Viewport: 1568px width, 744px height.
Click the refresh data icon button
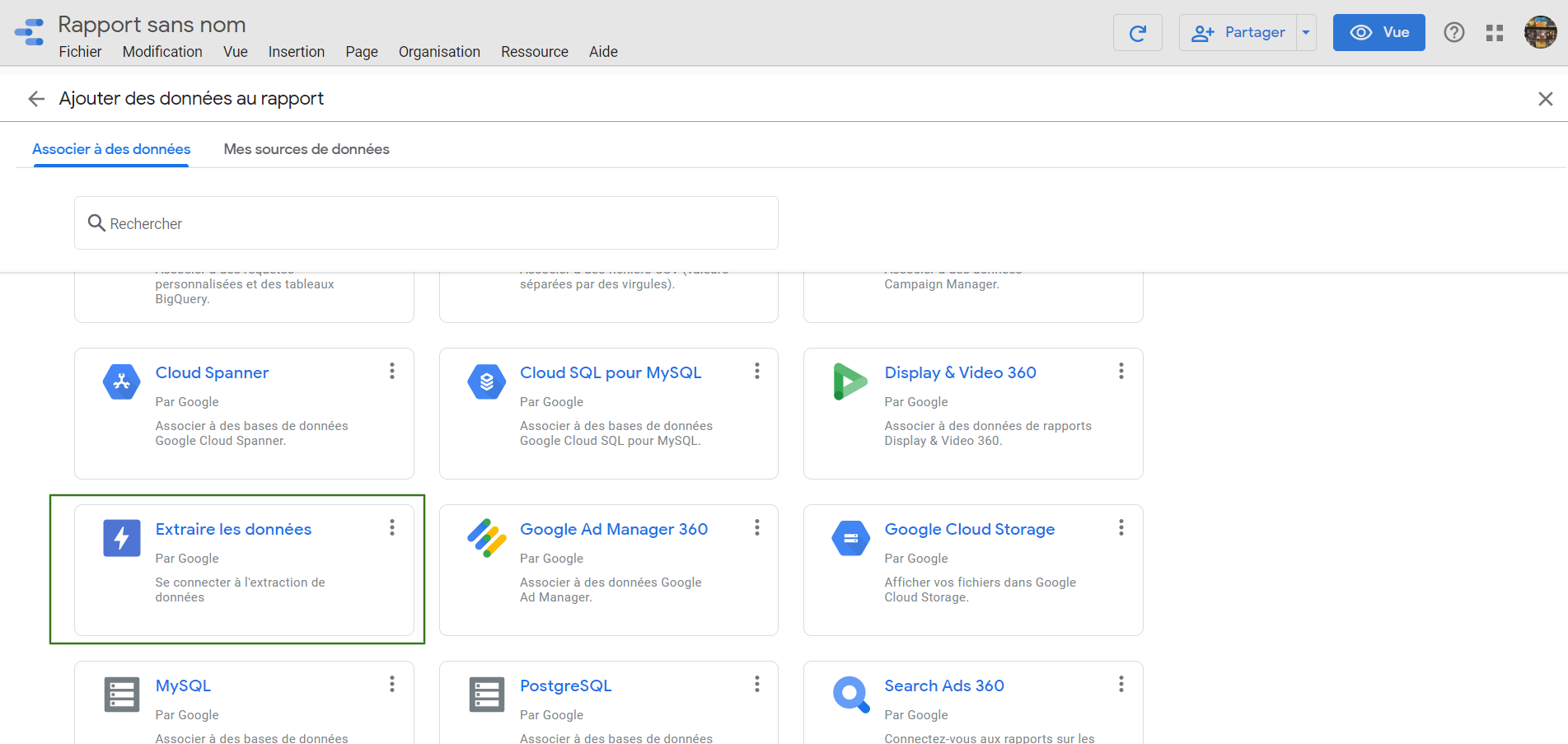click(1137, 33)
